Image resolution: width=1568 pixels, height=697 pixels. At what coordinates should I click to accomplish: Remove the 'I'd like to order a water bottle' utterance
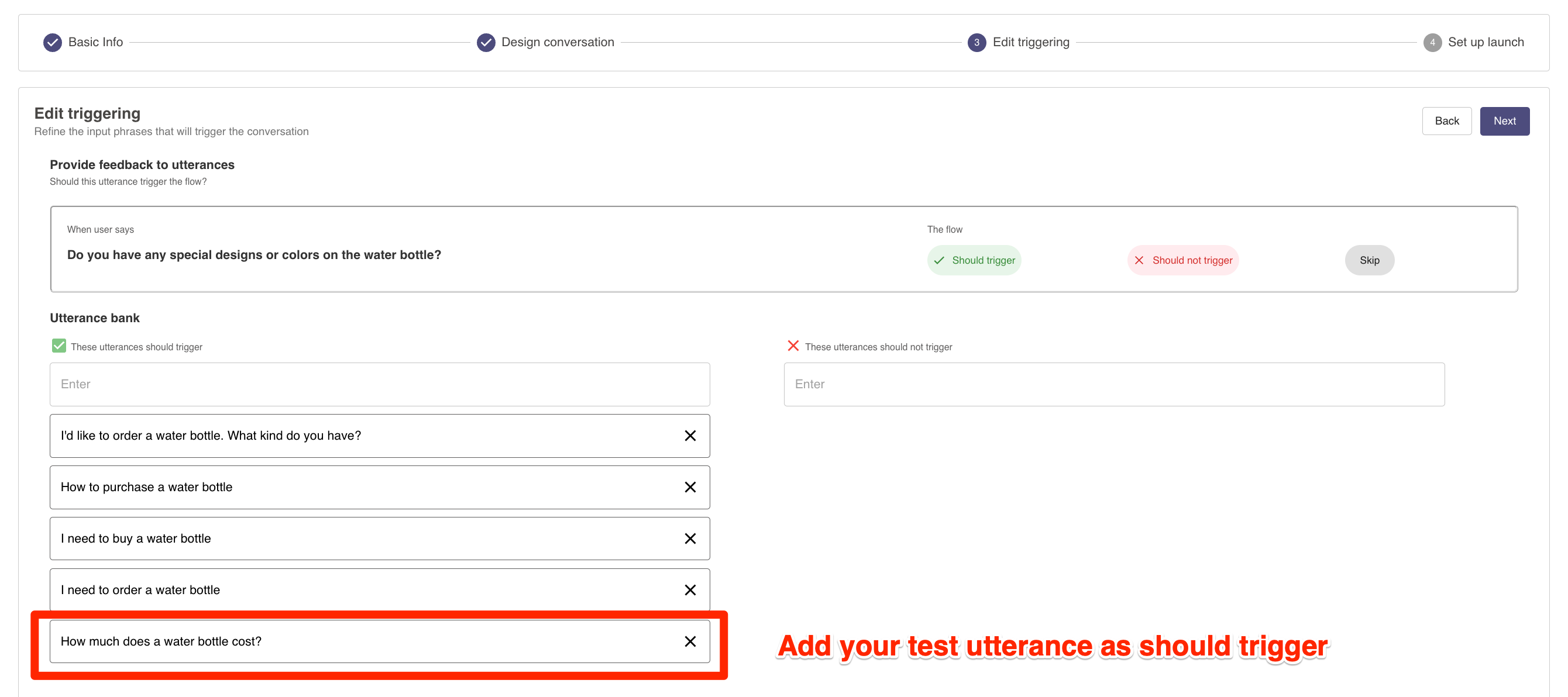(690, 436)
